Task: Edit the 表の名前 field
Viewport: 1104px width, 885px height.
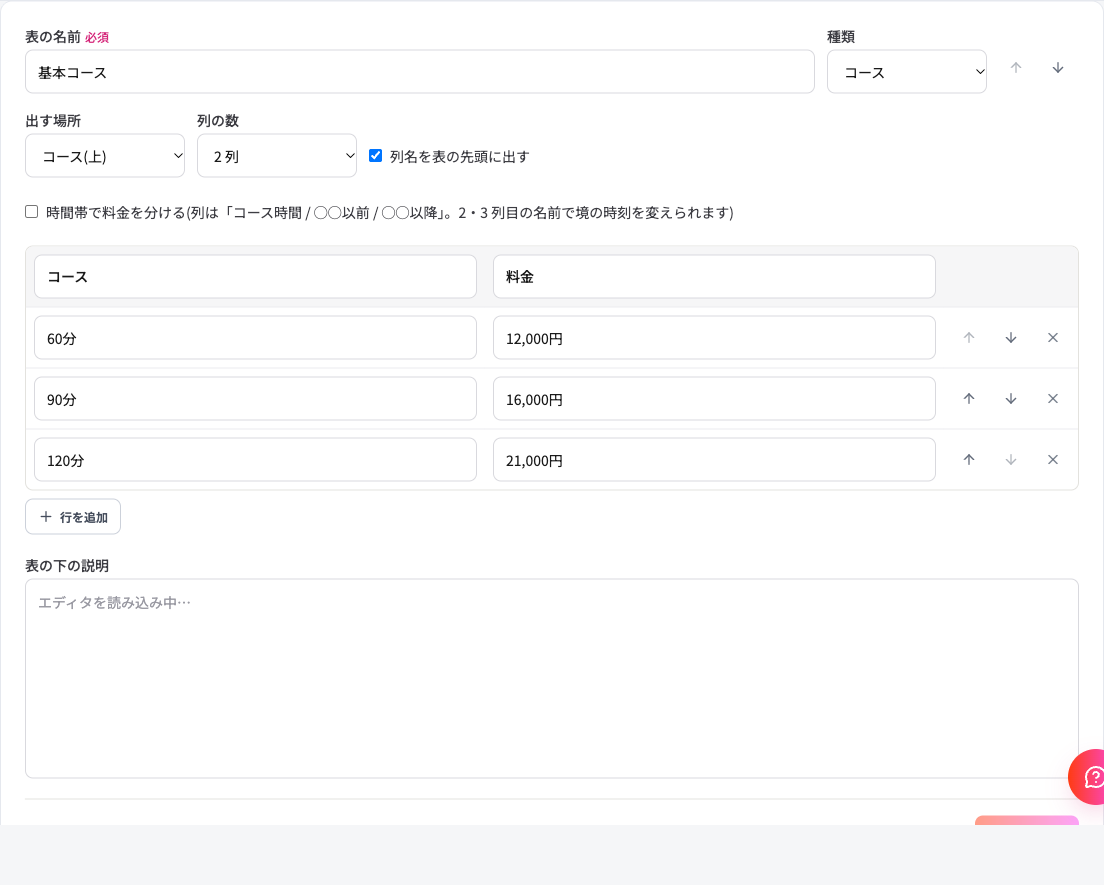Action: coord(420,72)
